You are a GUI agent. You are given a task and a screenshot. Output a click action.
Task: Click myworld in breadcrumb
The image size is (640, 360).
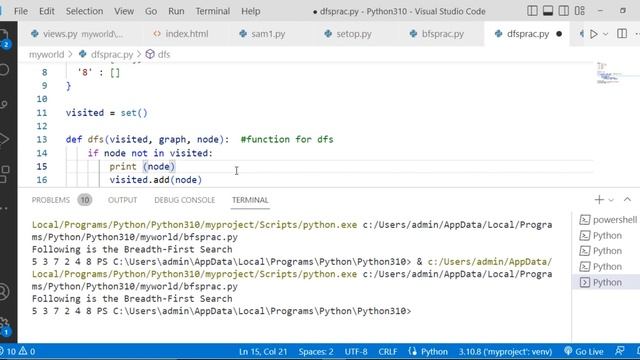[x=46, y=54]
